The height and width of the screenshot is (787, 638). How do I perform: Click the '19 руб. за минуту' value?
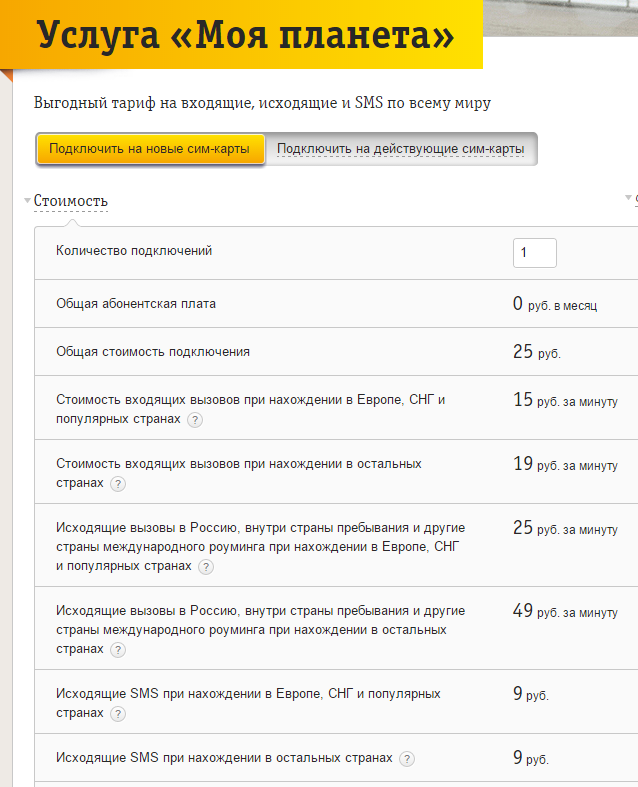pyautogui.click(x=565, y=464)
